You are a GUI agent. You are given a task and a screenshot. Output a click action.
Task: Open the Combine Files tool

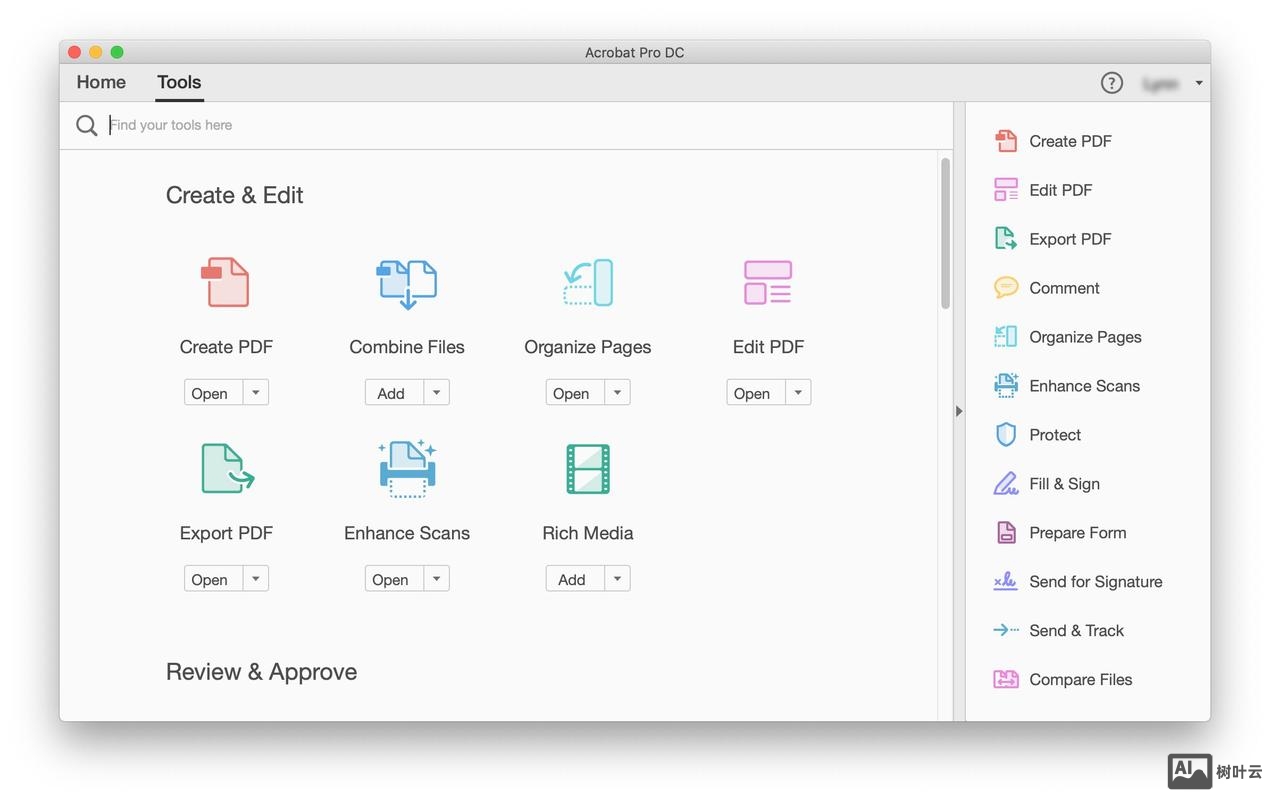pos(406,282)
